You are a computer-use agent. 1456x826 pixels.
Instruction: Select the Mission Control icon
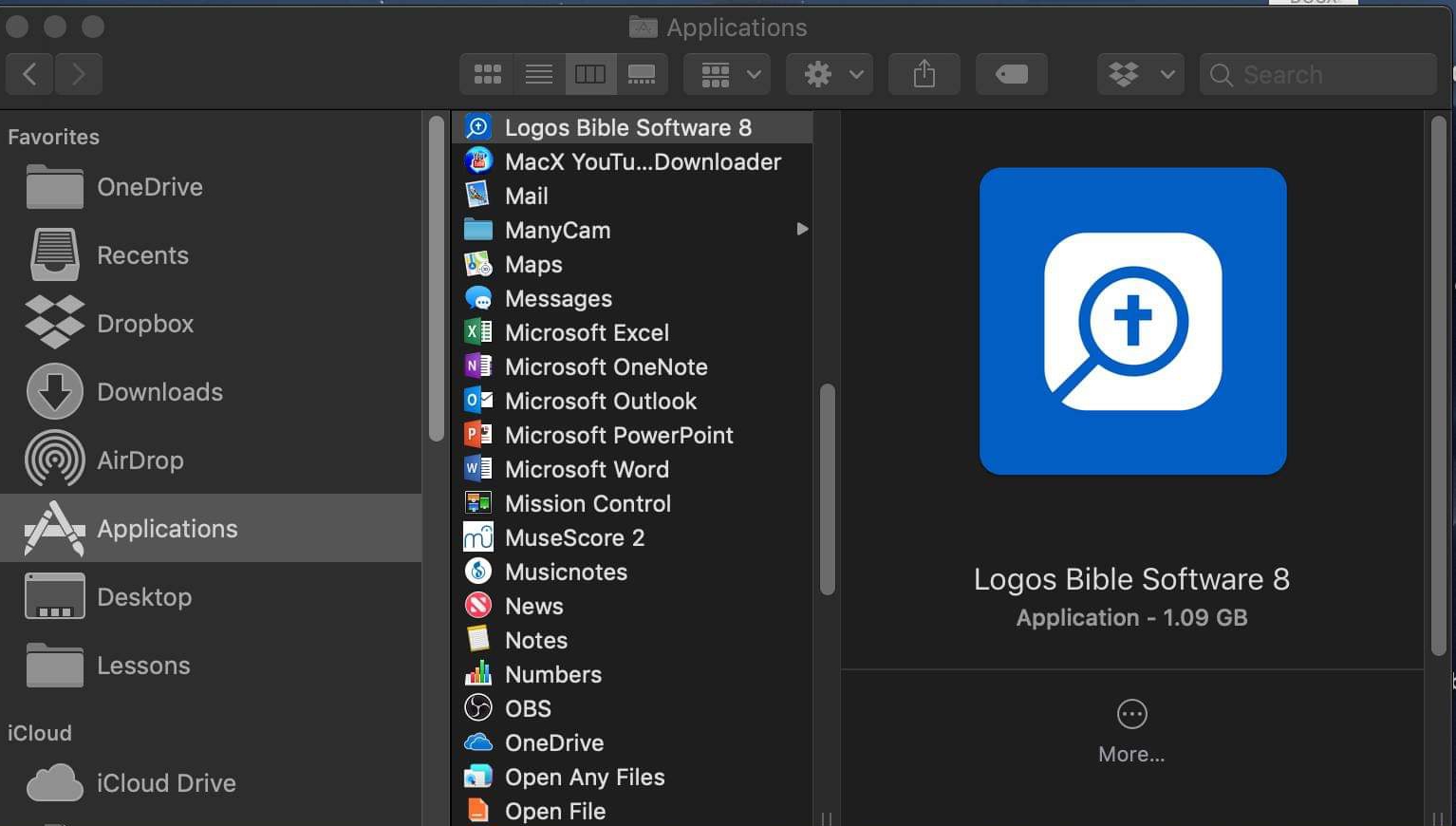click(478, 503)
